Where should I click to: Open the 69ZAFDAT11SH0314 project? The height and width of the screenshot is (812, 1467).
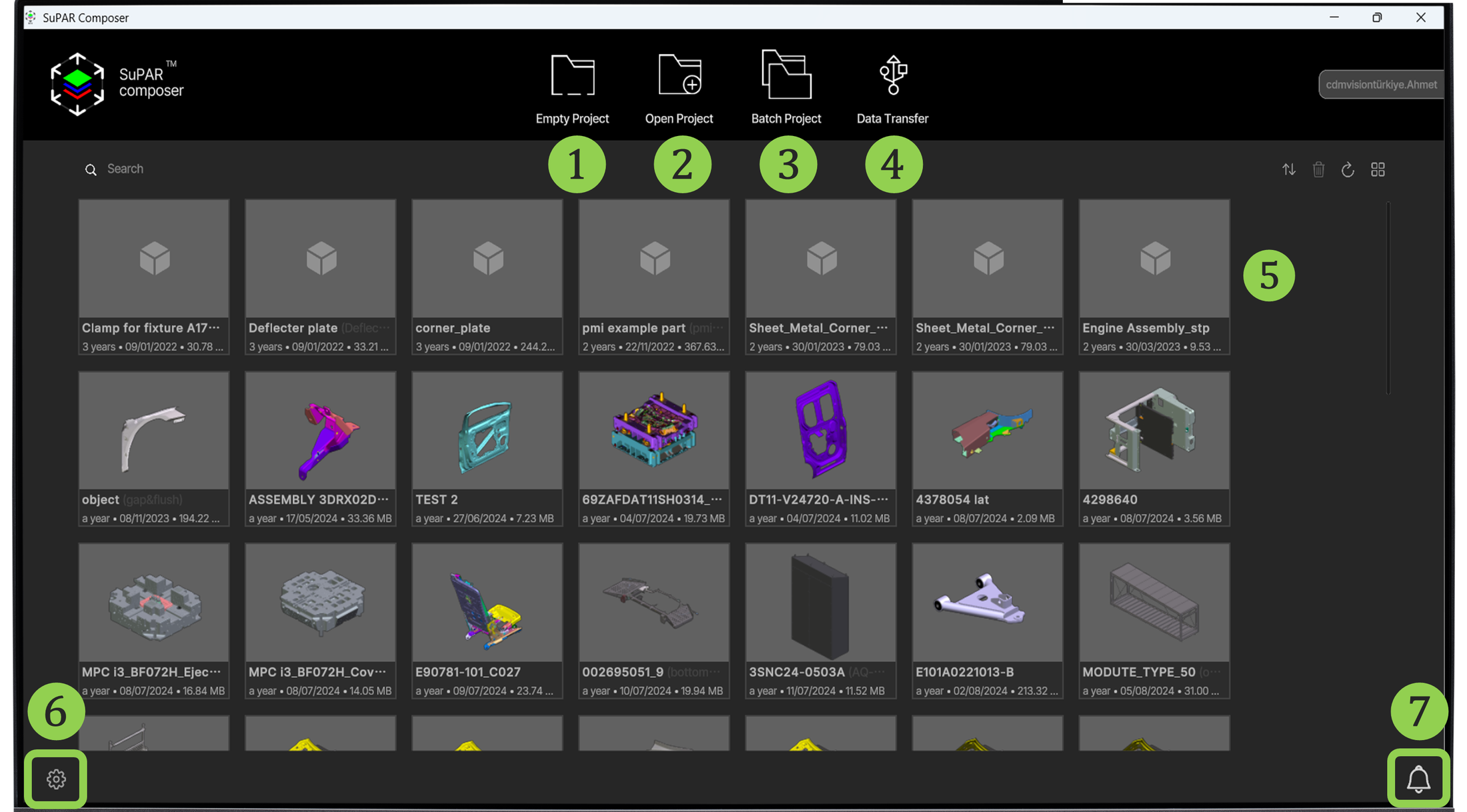pyautogui.click(x=654, y=449)
